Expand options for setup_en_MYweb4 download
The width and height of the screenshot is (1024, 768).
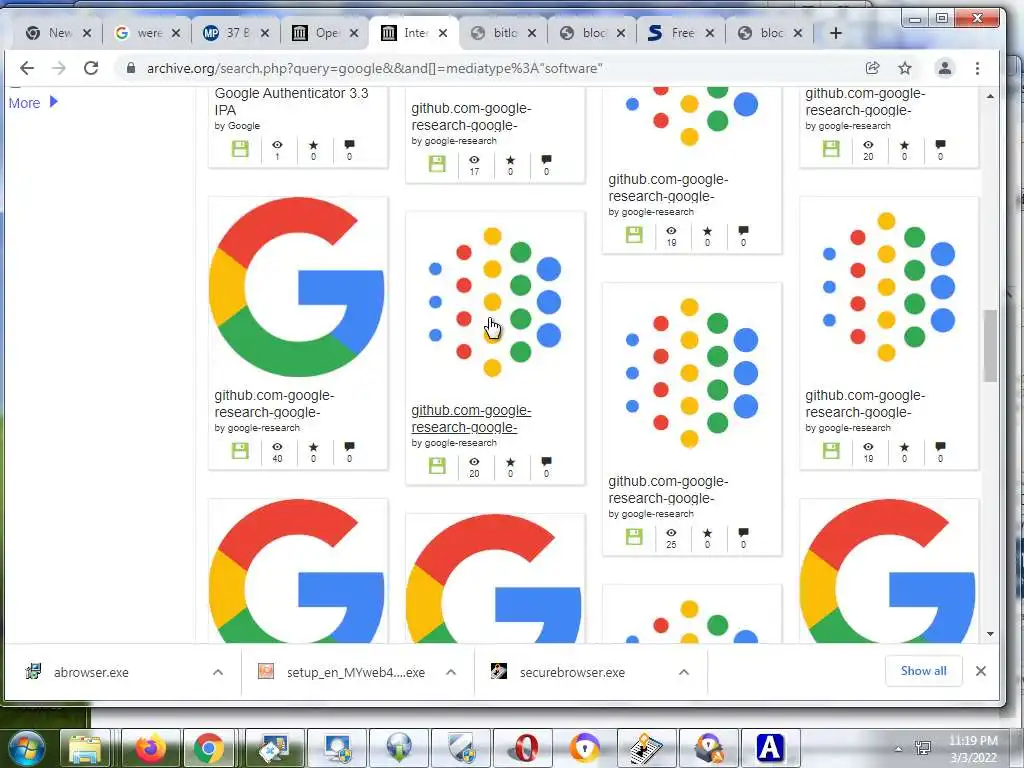click(x=451, y=672)
